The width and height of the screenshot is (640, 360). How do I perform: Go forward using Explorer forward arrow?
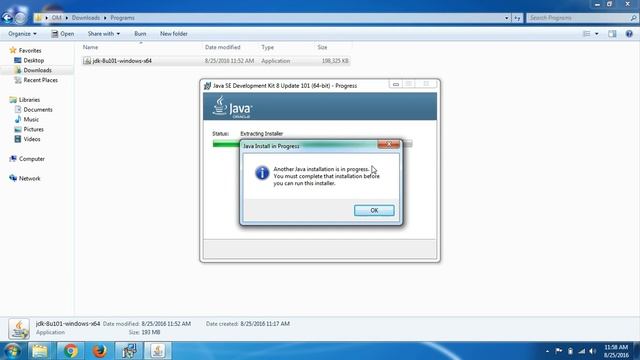pos(20,18)
